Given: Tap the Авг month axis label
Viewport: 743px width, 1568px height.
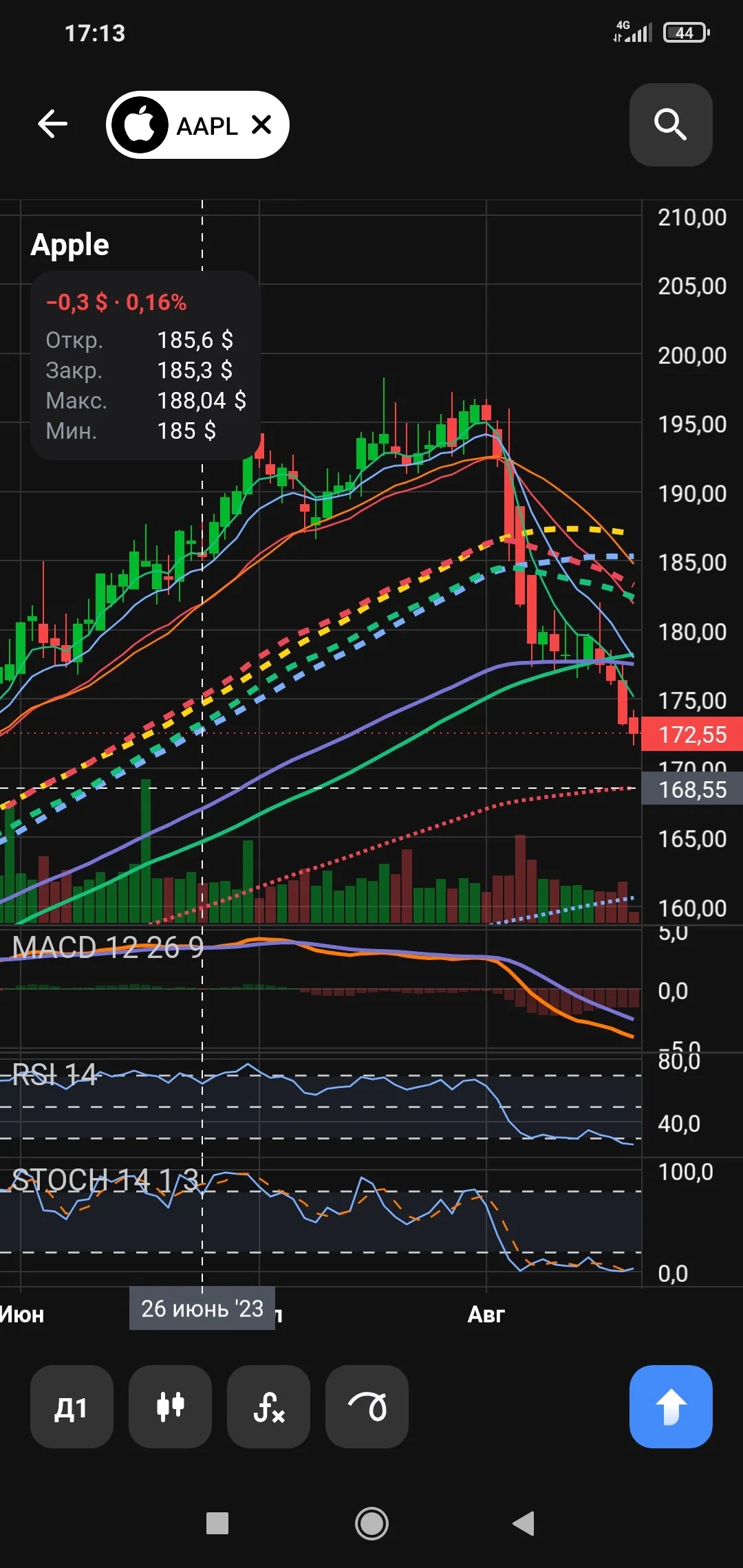Looking at the screenshot, I should pos(486,1314).
